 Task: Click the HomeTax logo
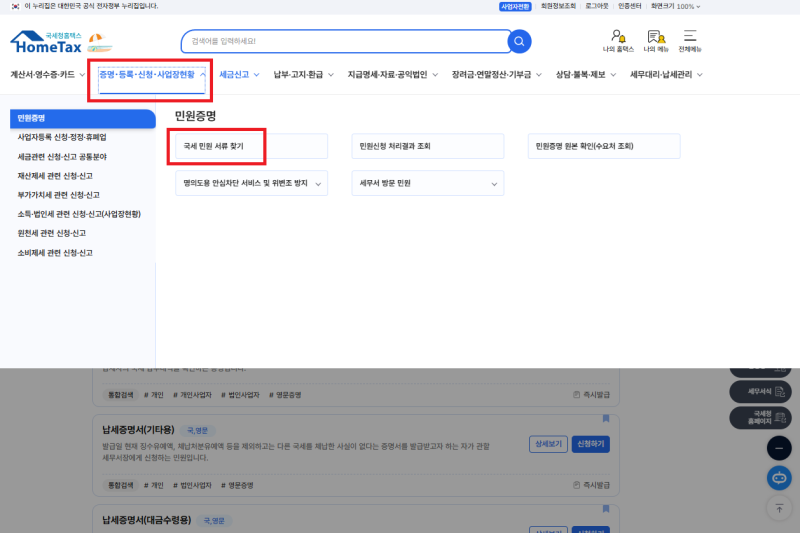[46, 42]
